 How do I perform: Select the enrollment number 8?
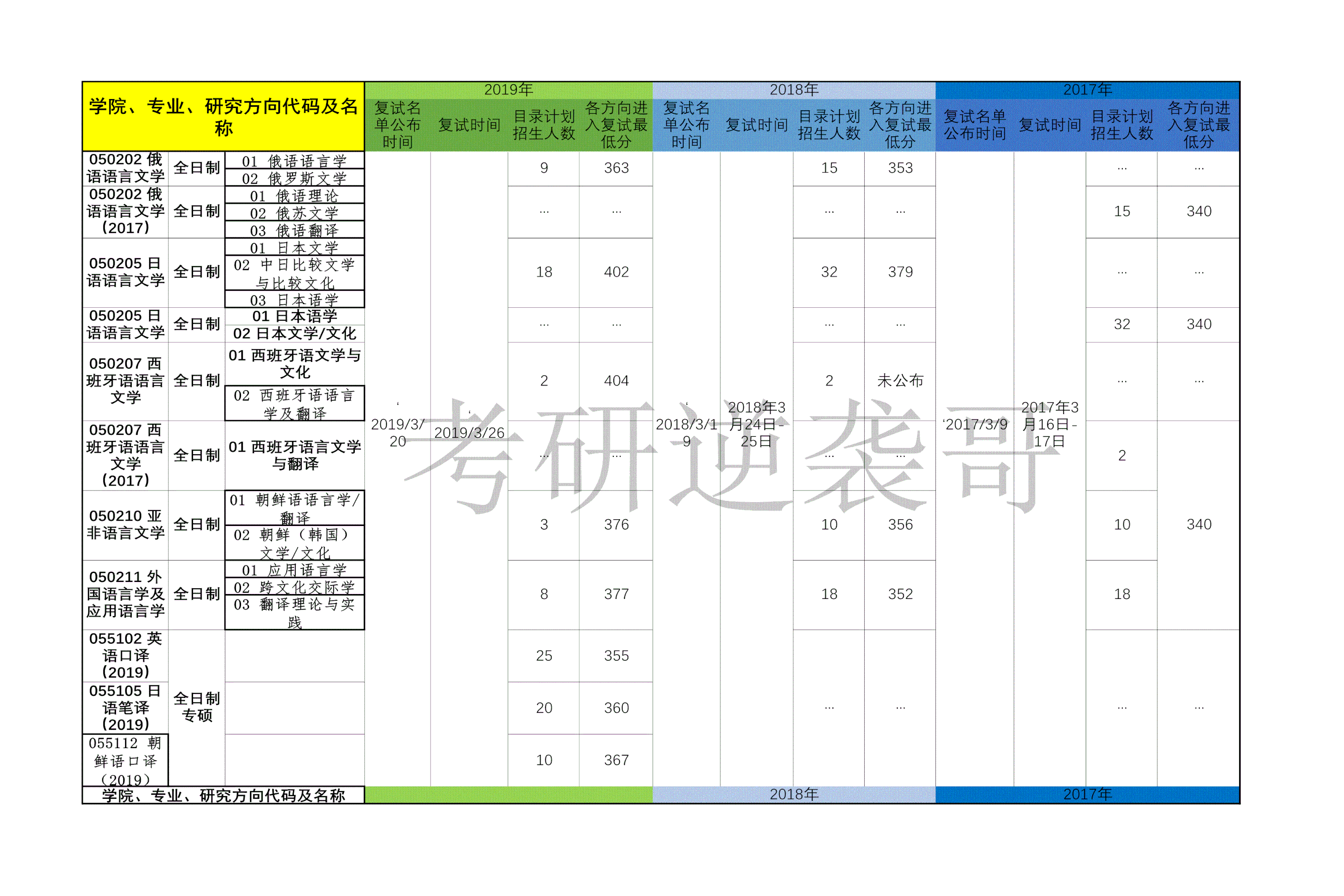(544, 594)
